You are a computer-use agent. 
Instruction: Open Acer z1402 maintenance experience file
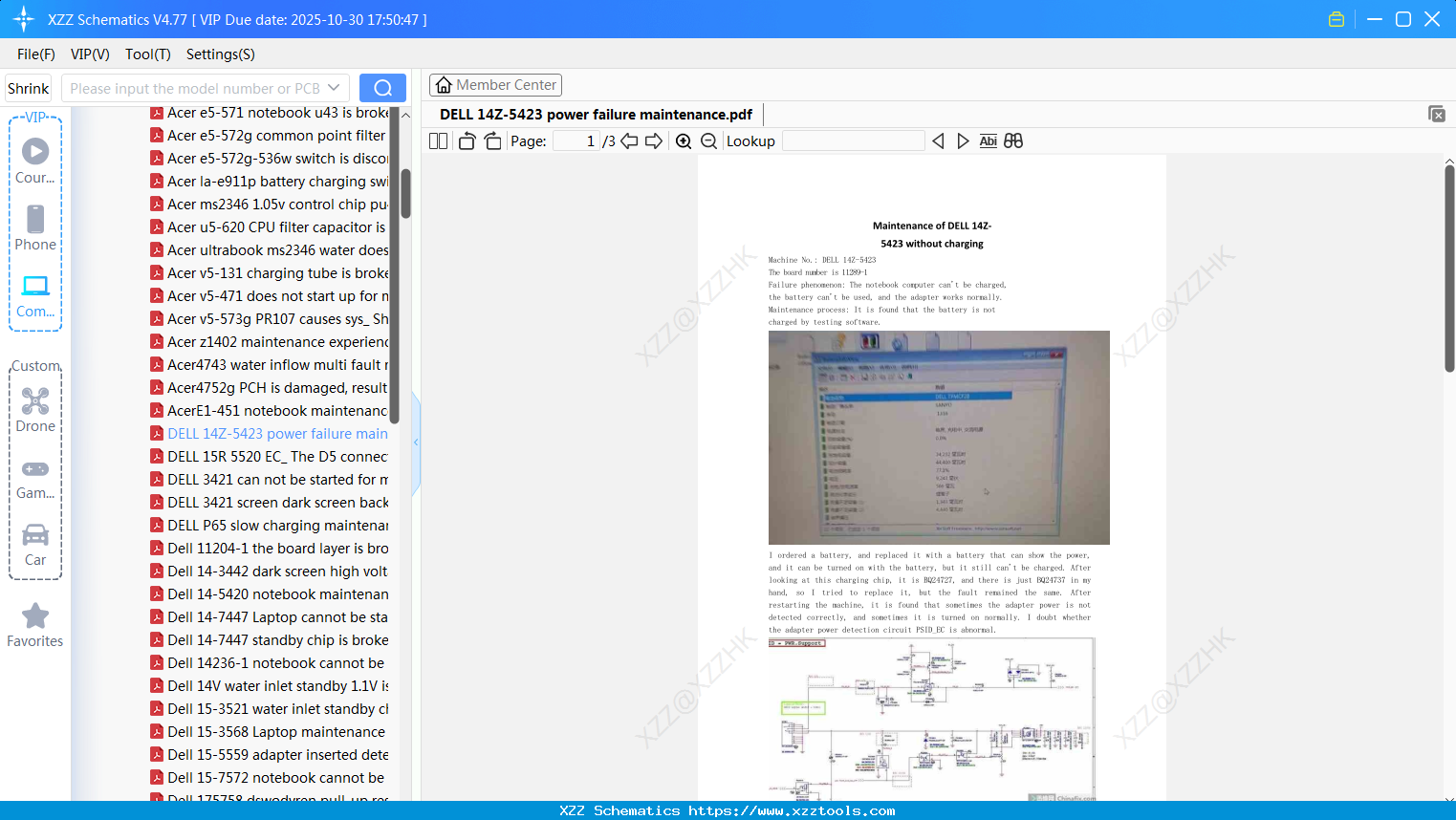coord(270,342)
